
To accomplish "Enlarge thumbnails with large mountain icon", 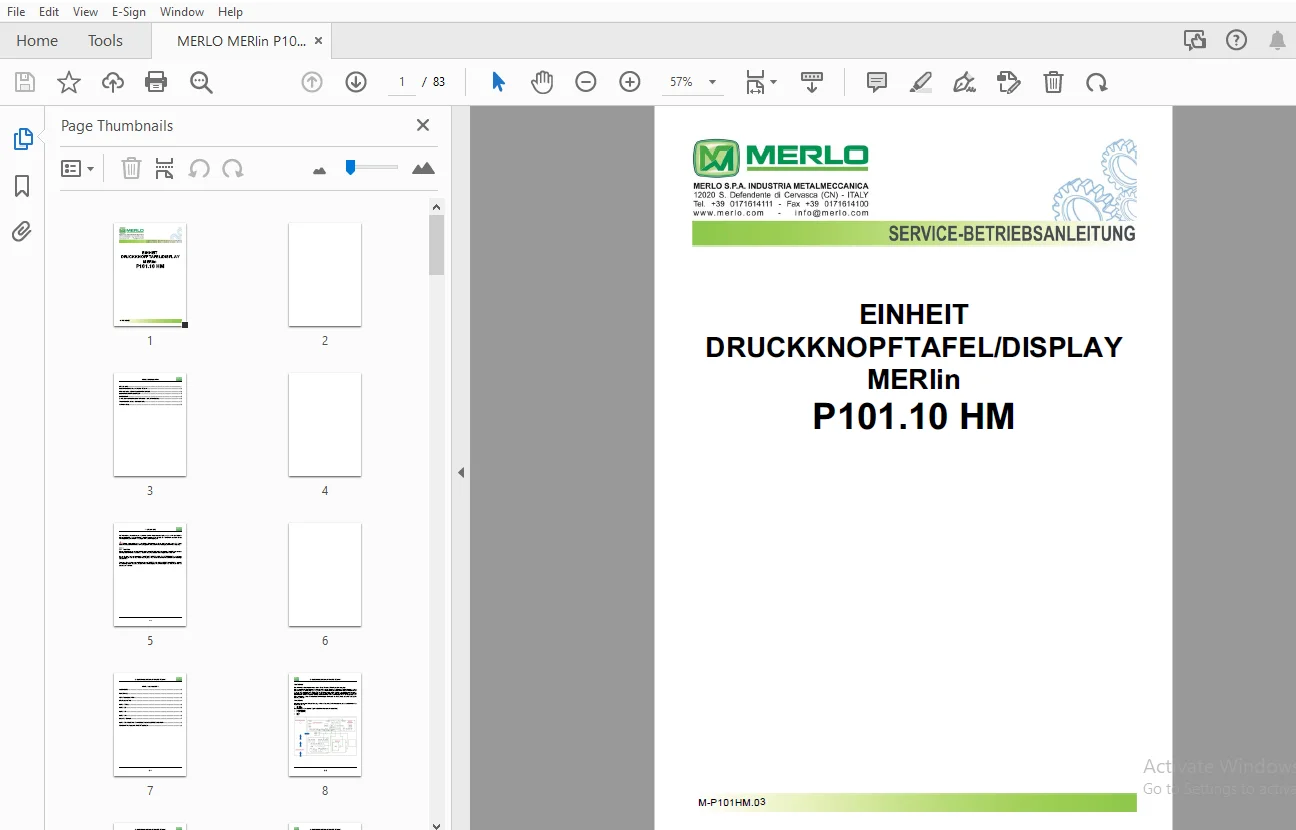I will [424, 168].
